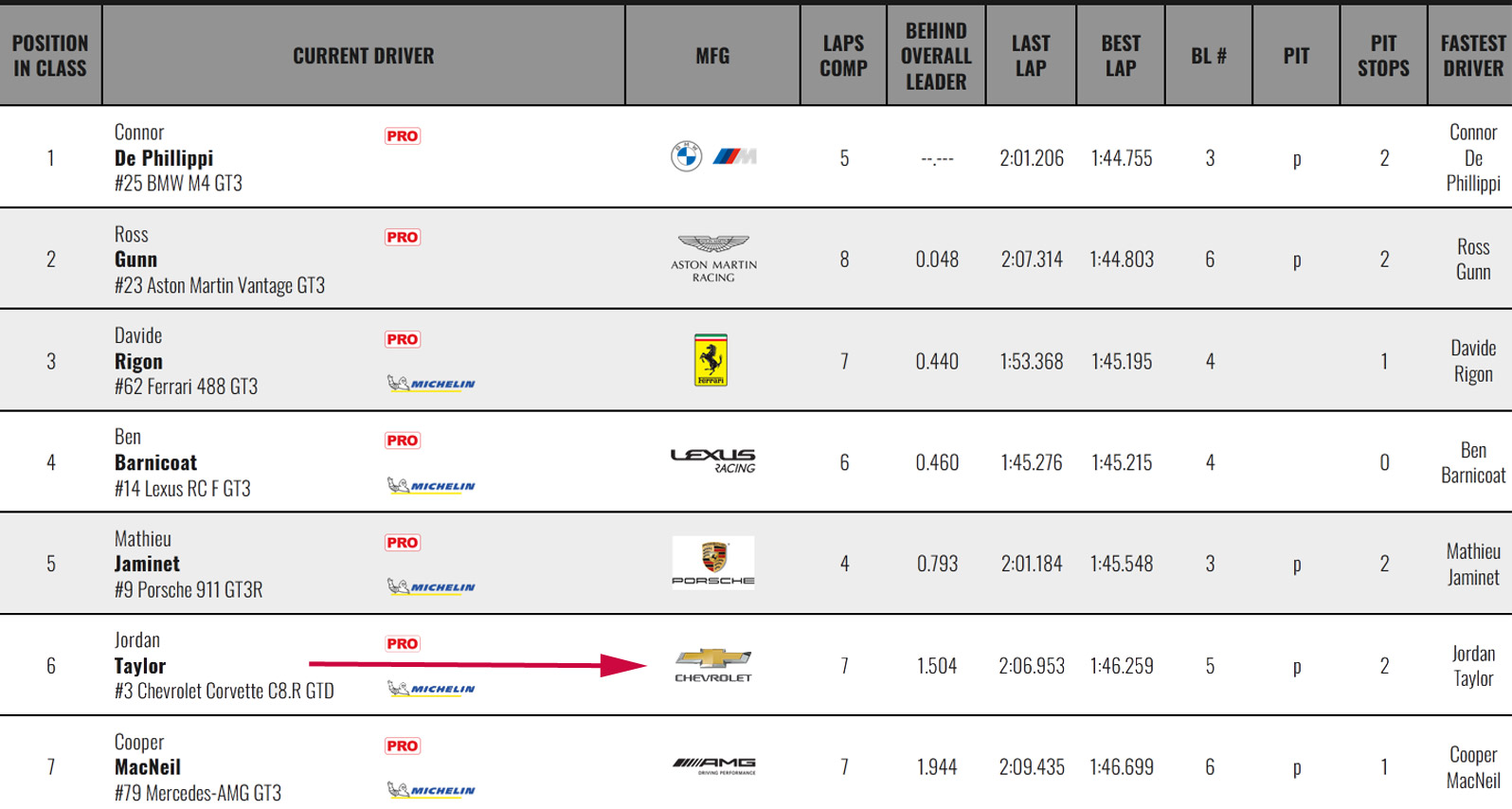Viewport: 1512px width, 809px height.
Task: Open driver Ben Barnicoat's name link
Action: [x=155, y=462]
